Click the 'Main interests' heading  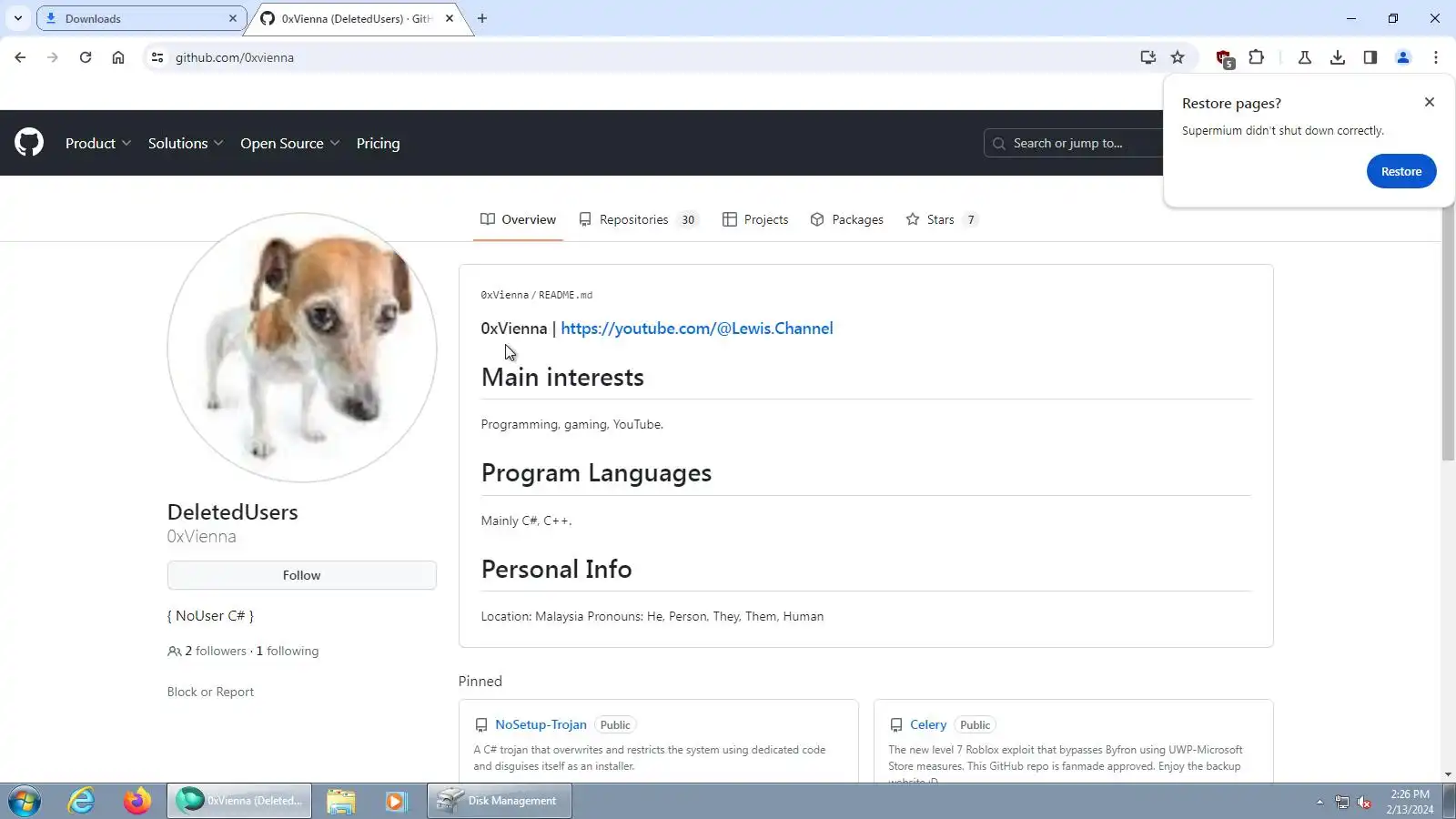point(562,377)
